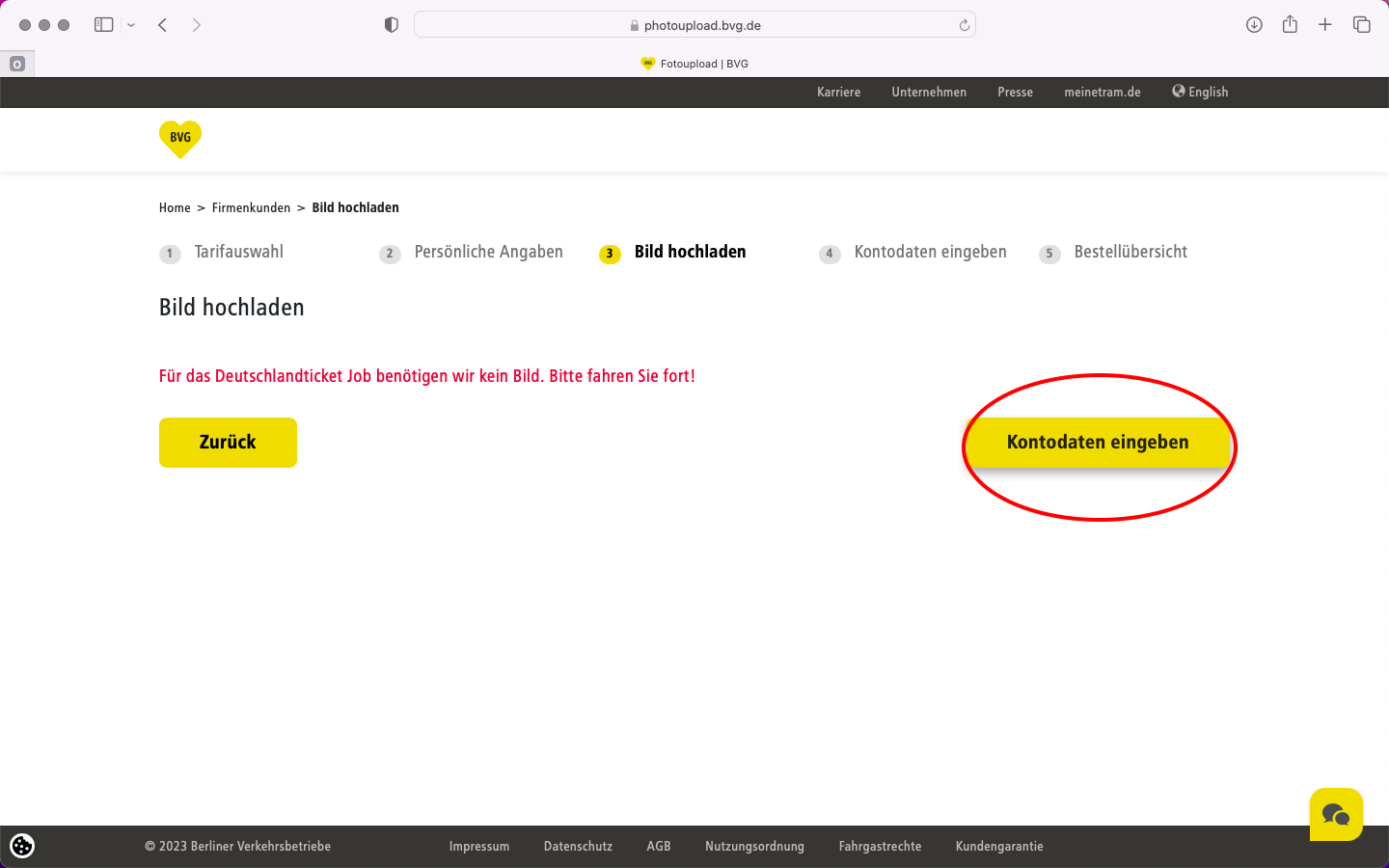Click the Home breadcrumb
Image resolution: width=1389 pixels, height=868 pixels.
pos(175,207)
